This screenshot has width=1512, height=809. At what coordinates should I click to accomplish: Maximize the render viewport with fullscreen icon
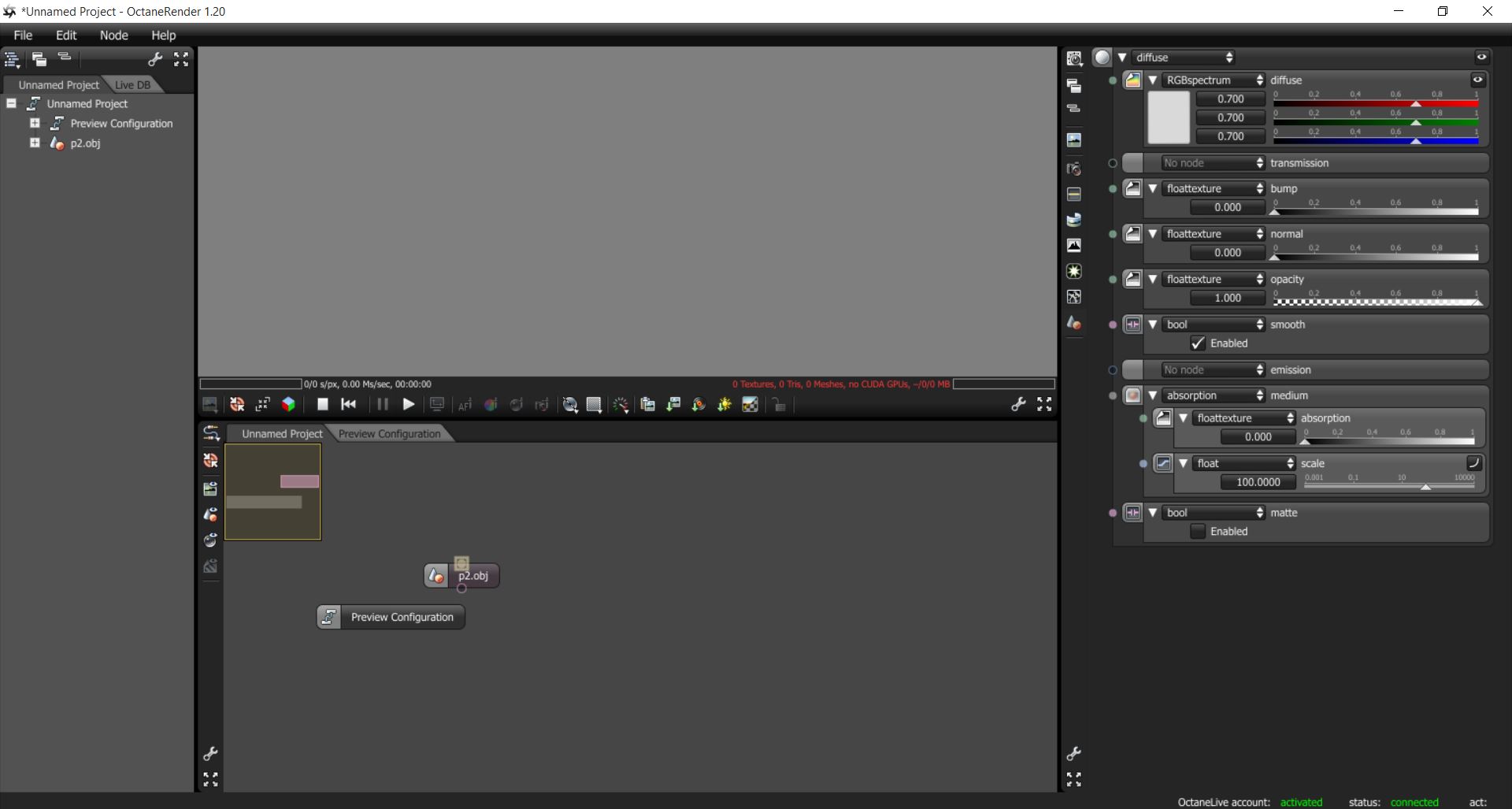pos(1044,404)
